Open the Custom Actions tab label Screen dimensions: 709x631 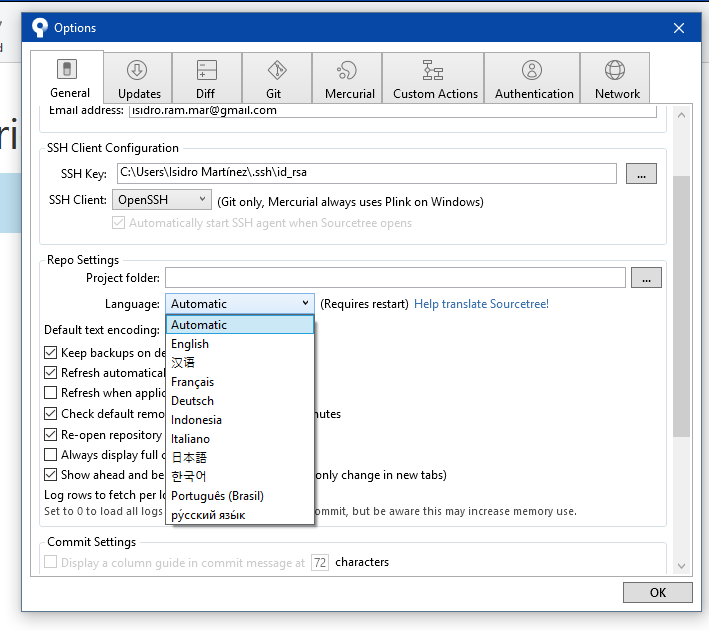tap(435, 94)
